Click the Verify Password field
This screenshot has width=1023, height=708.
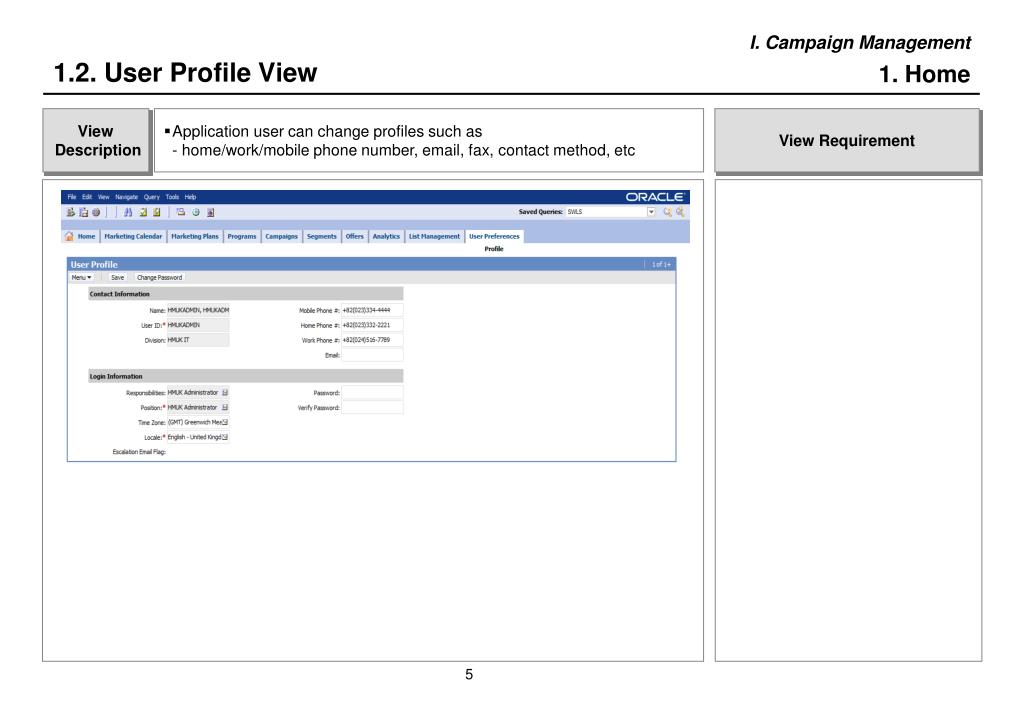tap(372, 408)
